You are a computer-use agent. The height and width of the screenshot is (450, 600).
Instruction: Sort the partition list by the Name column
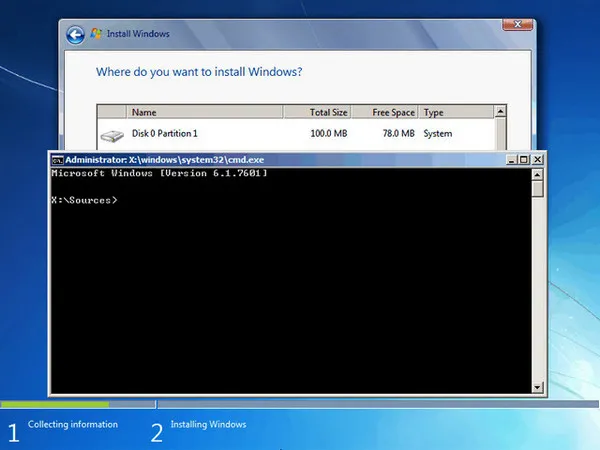click(205, 112)
